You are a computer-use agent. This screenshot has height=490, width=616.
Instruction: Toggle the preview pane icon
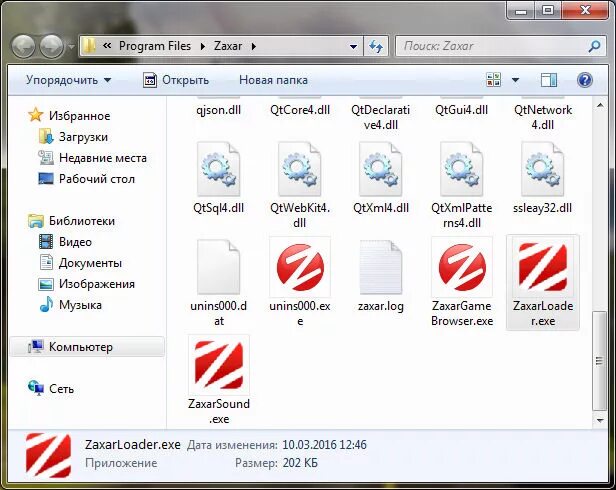[549, 80]
